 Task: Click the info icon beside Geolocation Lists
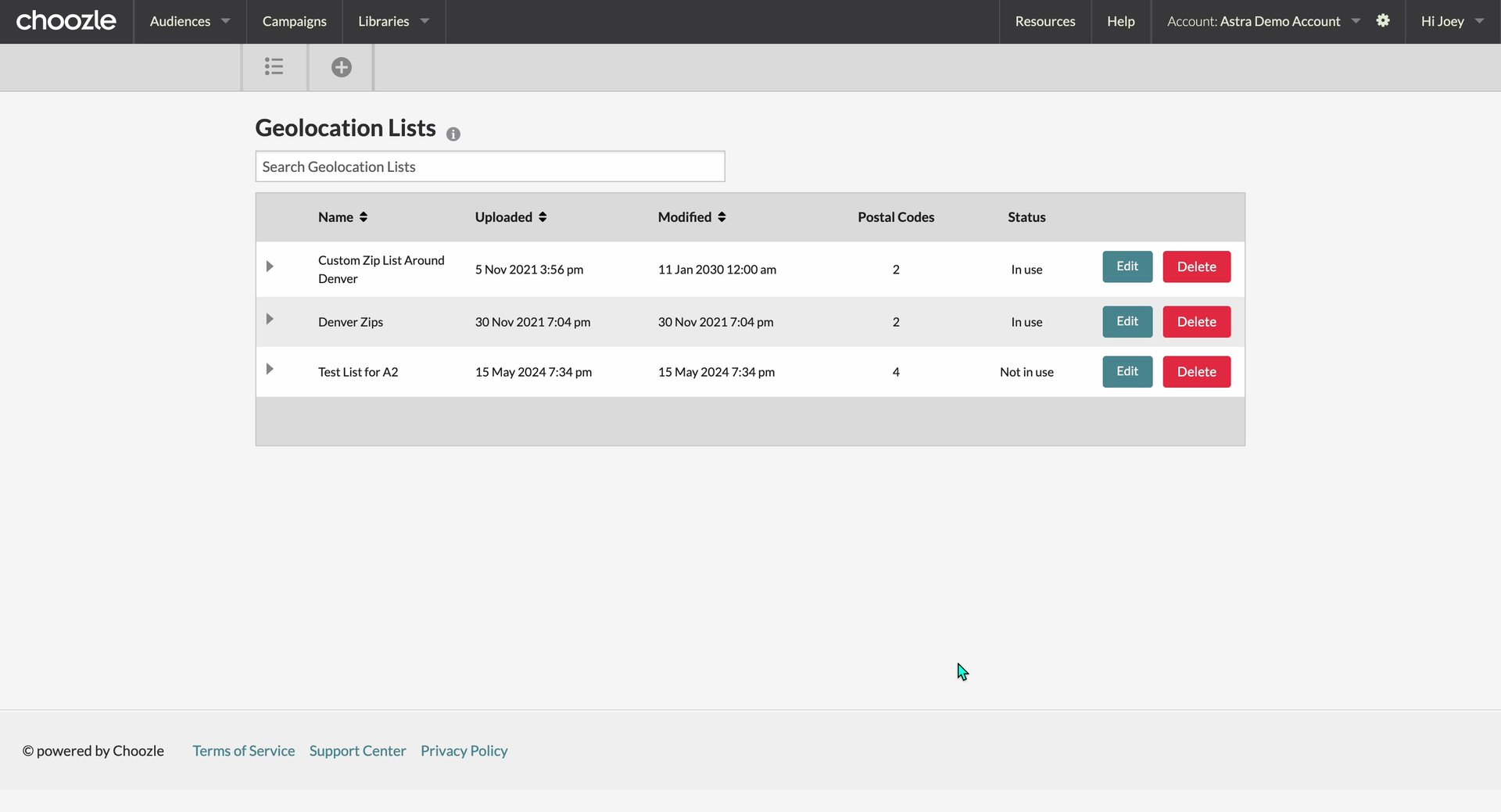[x=453, y=134]
